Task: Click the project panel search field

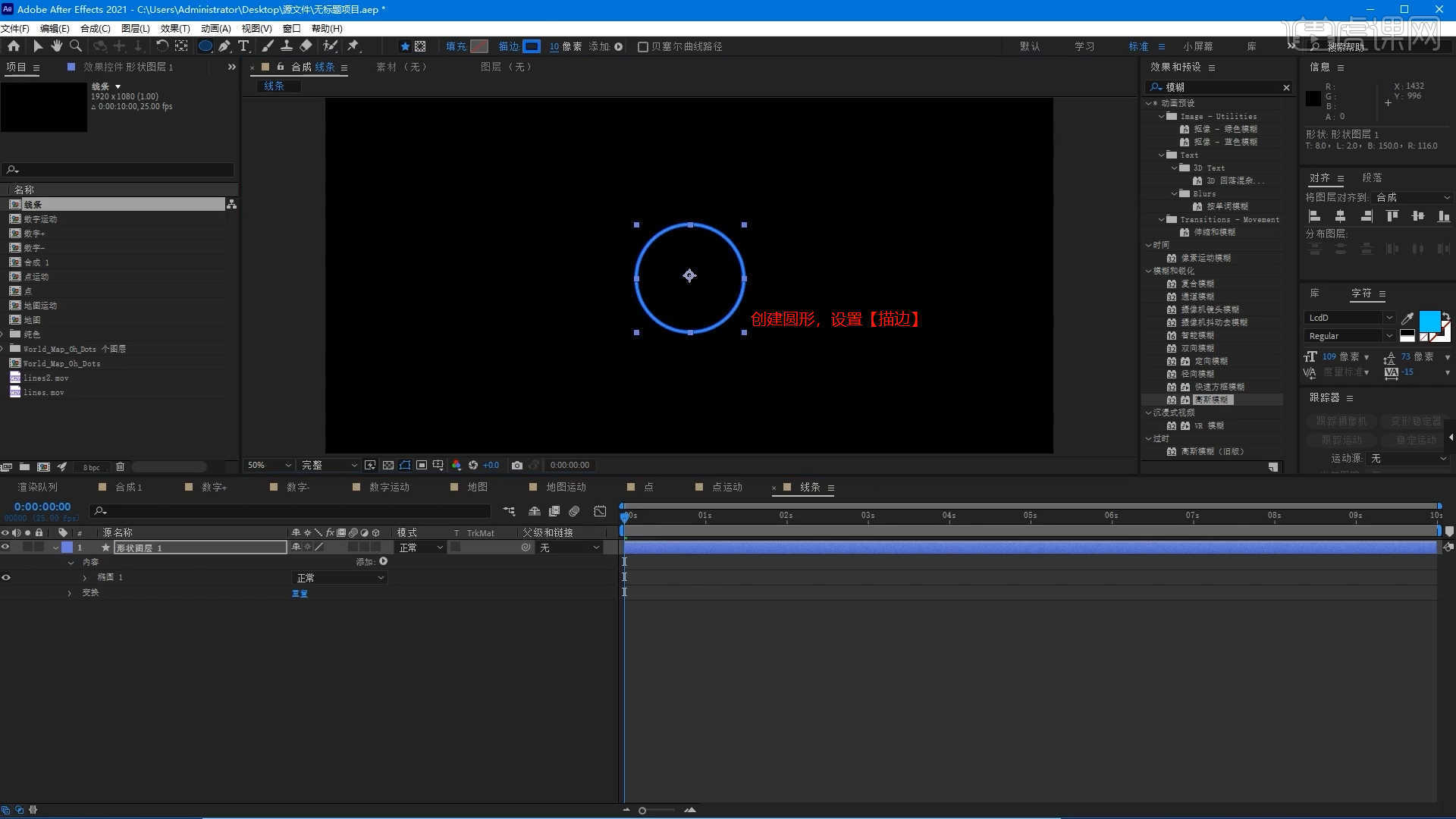Action: click(121, 169)
